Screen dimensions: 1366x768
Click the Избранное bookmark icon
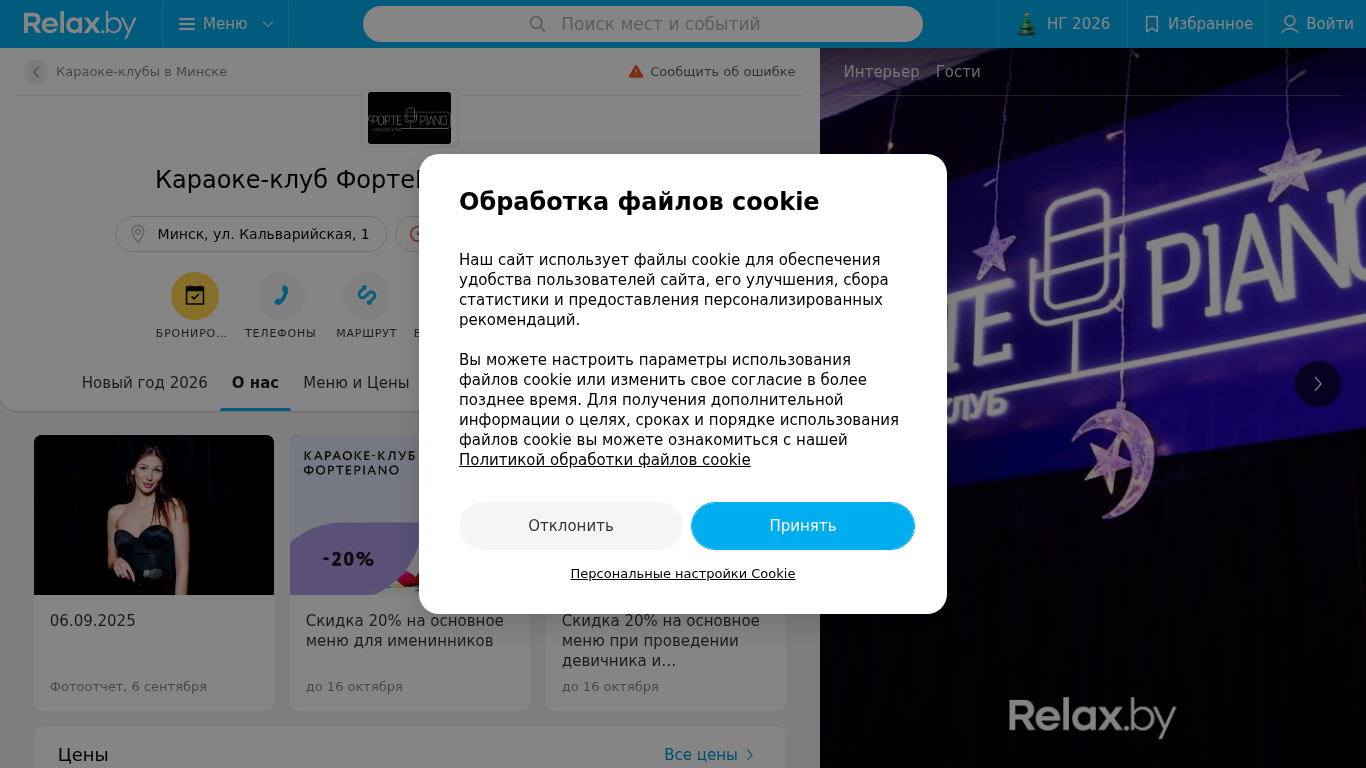tap(1152, 24)
